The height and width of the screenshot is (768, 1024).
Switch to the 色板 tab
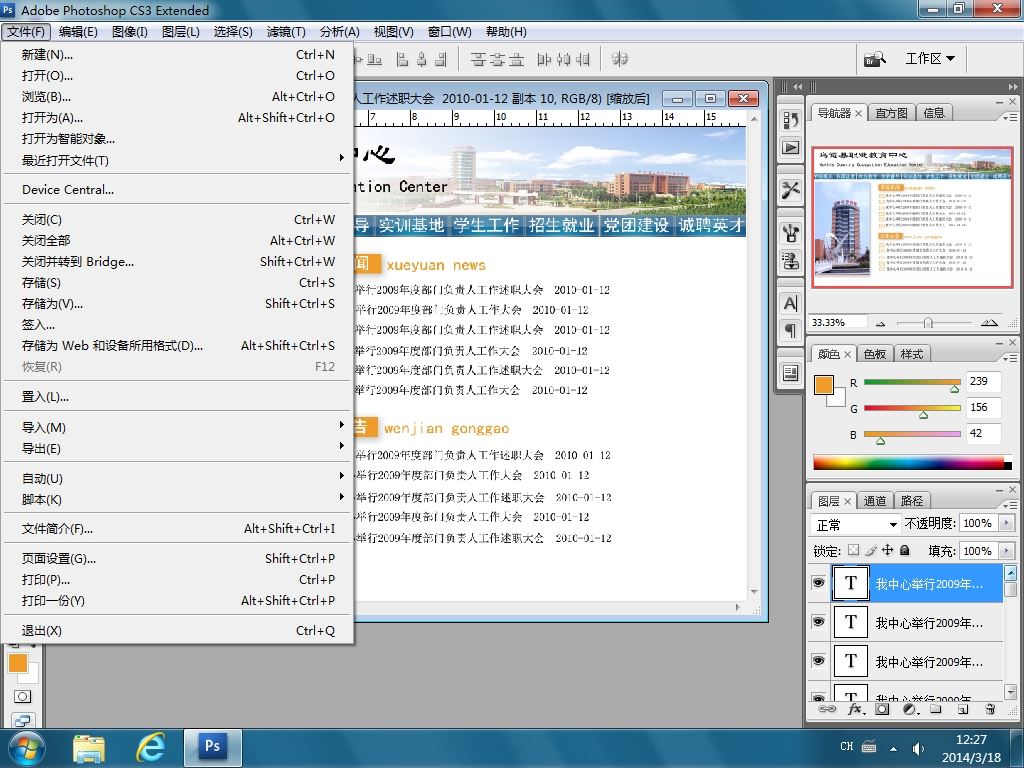[x=874, y=354]
